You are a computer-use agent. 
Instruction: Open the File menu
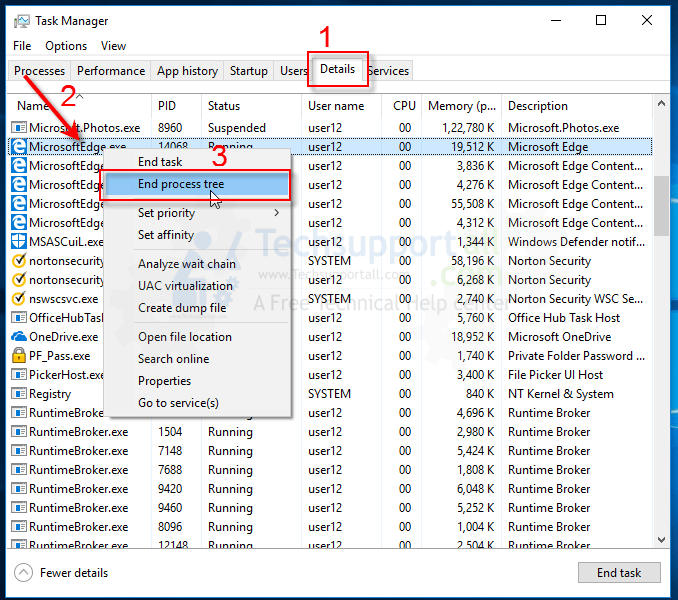(x=22, y=46)
